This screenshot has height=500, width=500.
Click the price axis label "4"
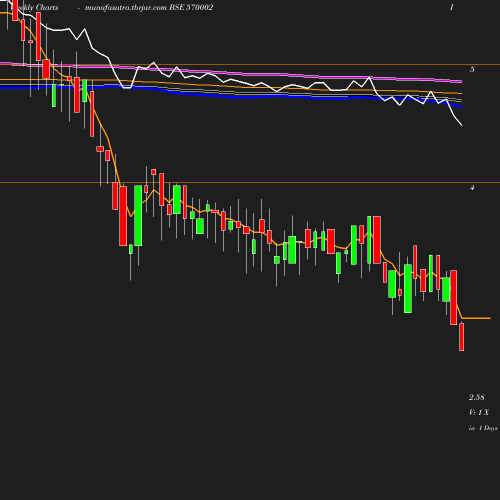click(x=472, y=188)
